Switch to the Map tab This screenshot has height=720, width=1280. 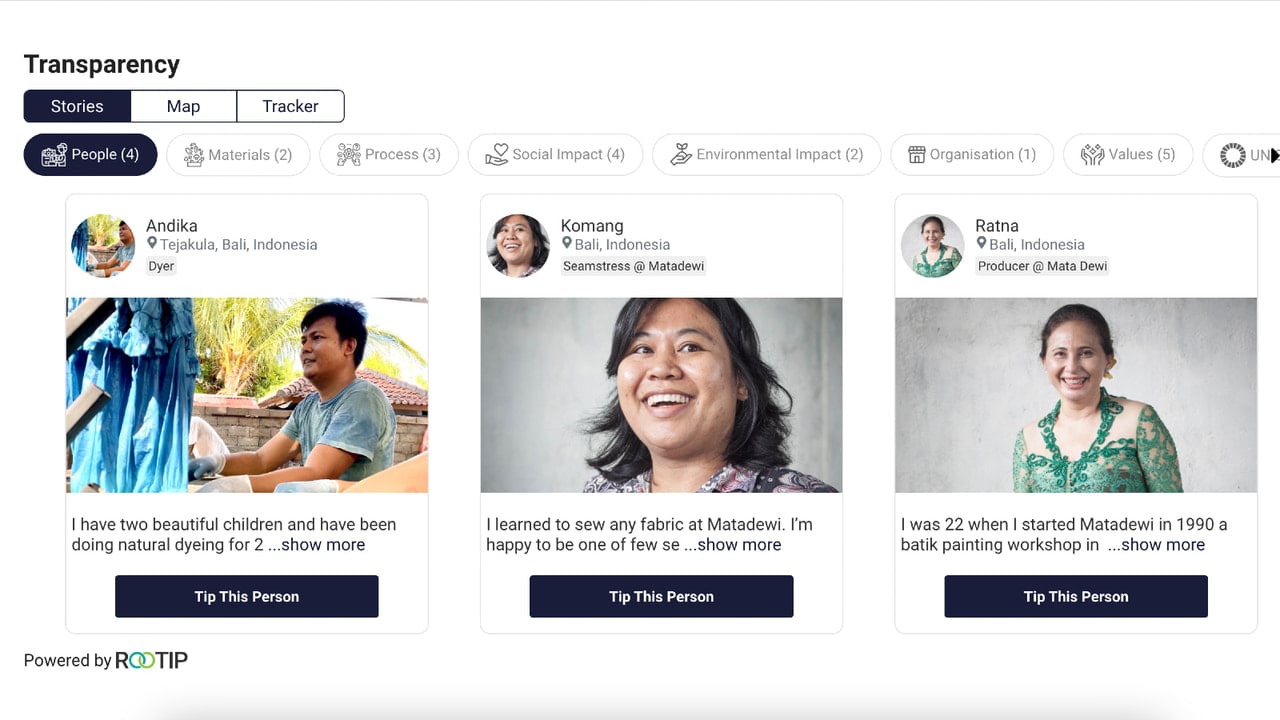point(183,106)
